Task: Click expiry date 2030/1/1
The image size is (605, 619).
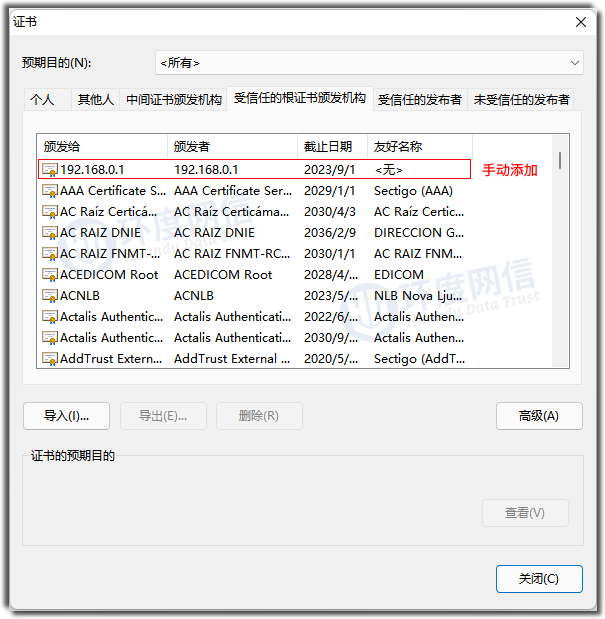Action: click(330, 254)
